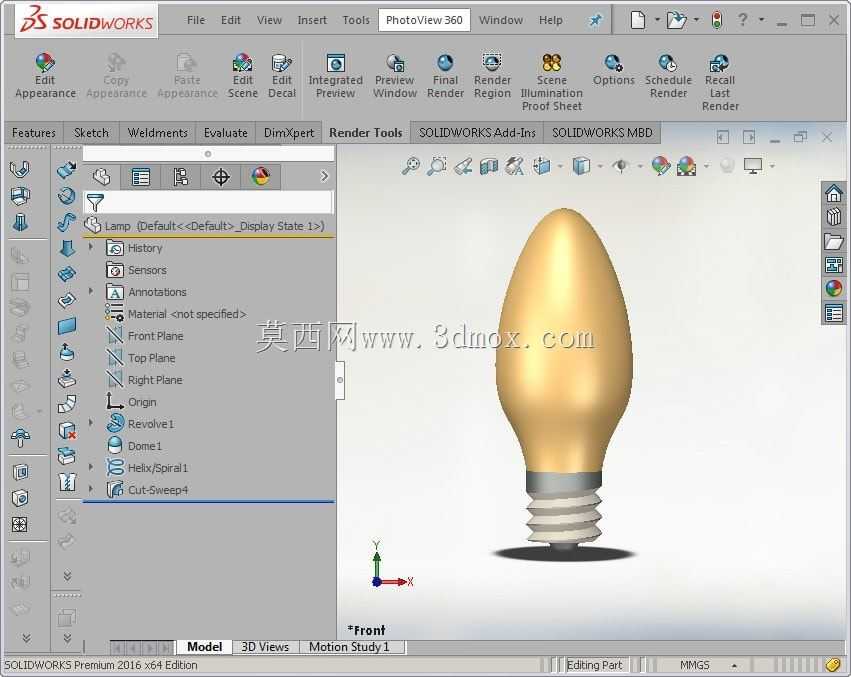
Task: Open the Tools menu
Action: (x=356, y=20)
